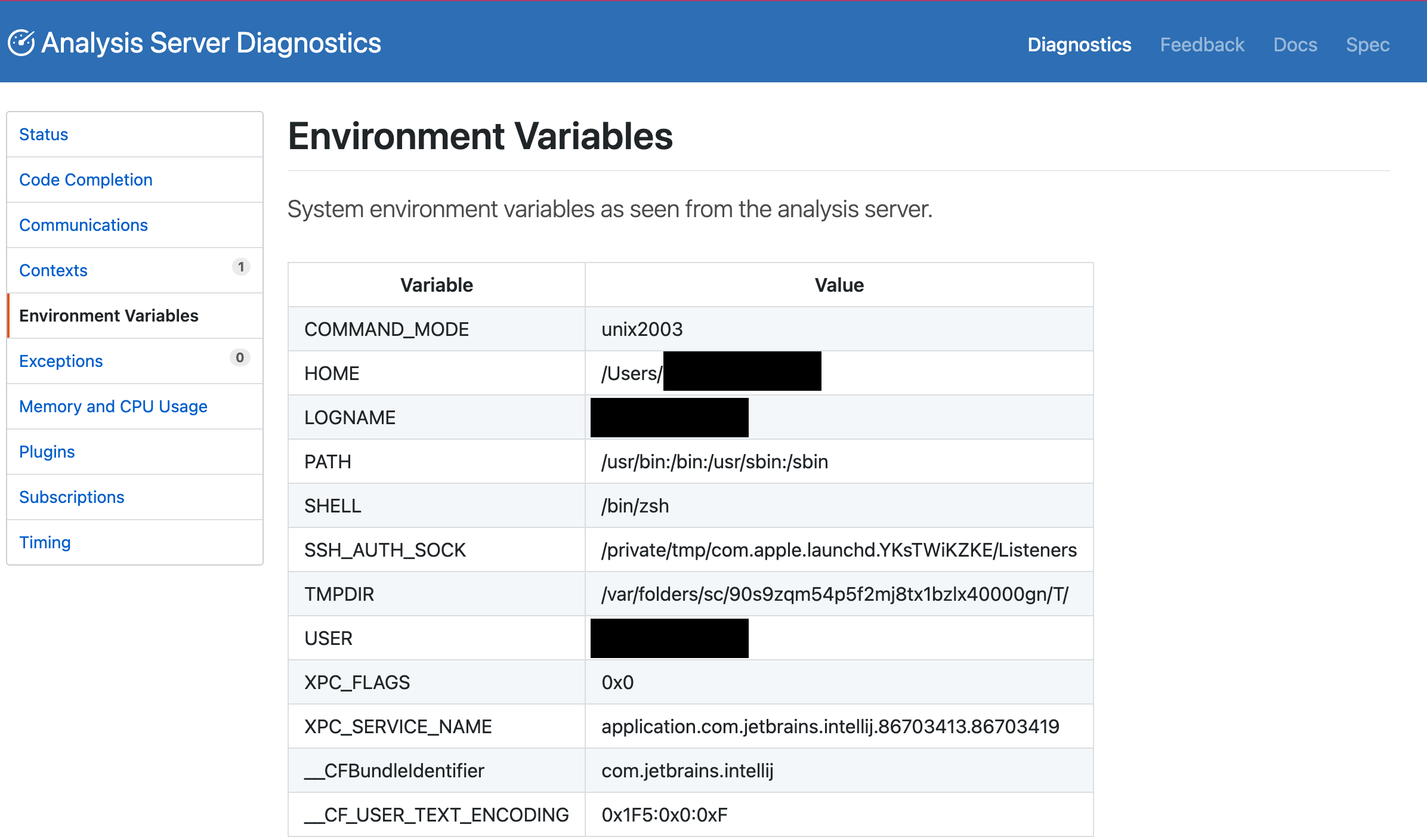Viewport: 1427px width, 840px height.
Task: Click the Variable column header
Action: click(x=436, y=285)
